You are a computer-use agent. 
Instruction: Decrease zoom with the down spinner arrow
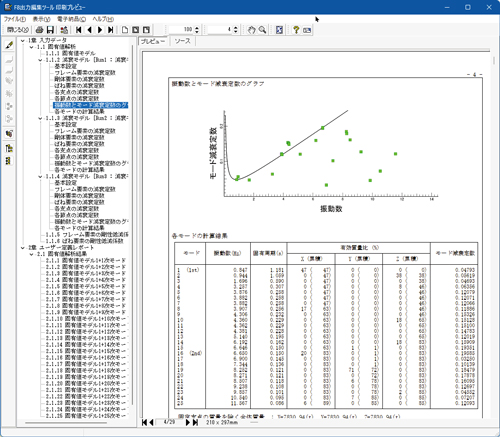197,32
